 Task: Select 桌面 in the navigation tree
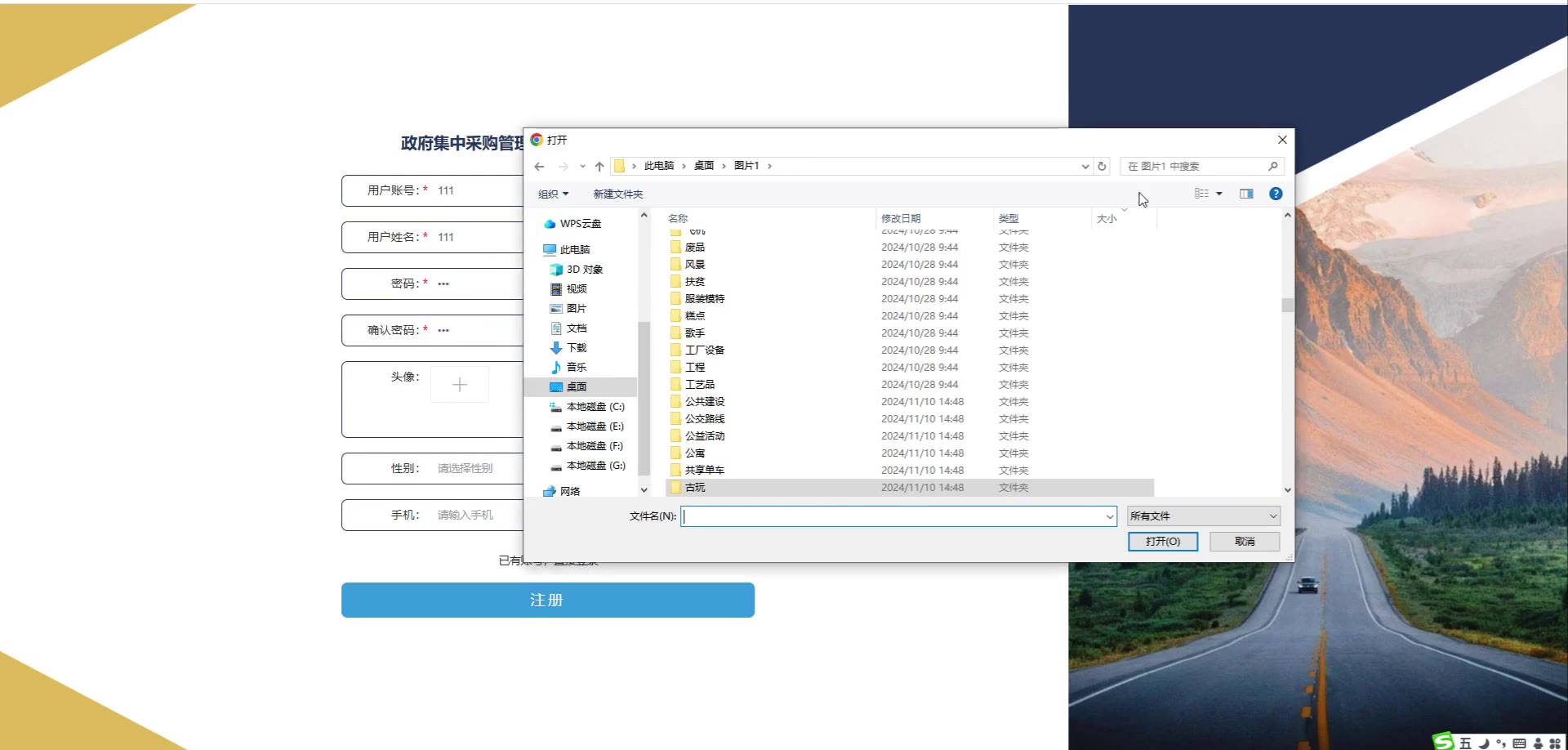pos(577,387)
